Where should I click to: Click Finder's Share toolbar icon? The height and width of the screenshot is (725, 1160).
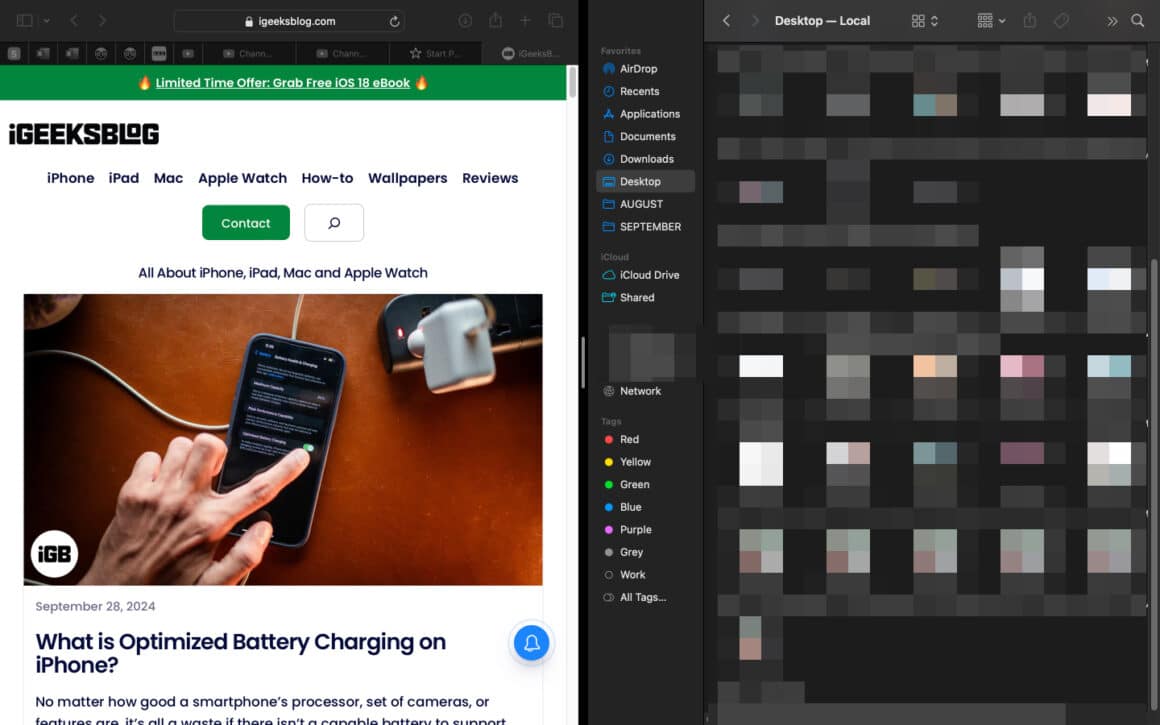[x=1030, y=20]
